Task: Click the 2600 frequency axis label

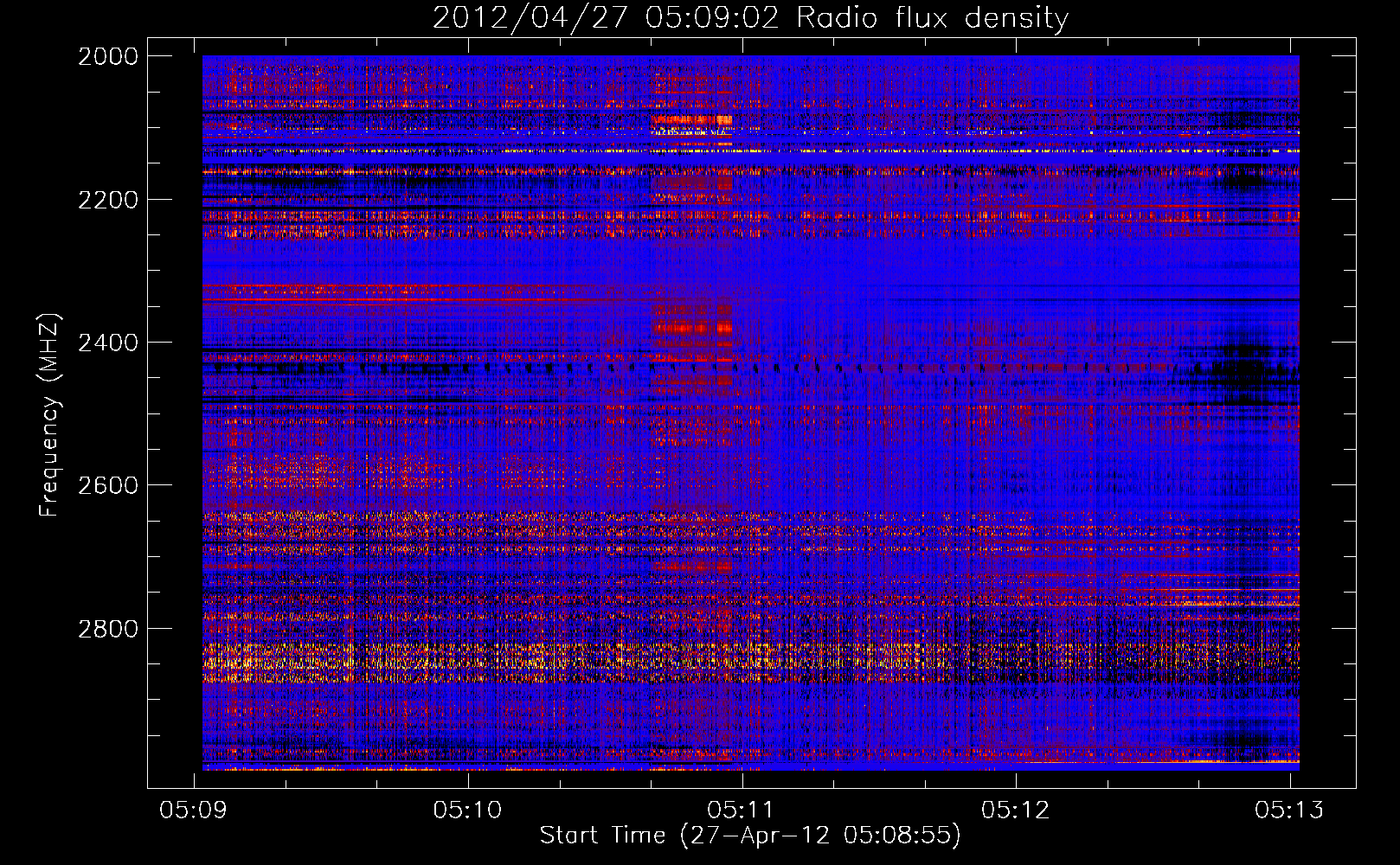Action: [x=108, y=485]
